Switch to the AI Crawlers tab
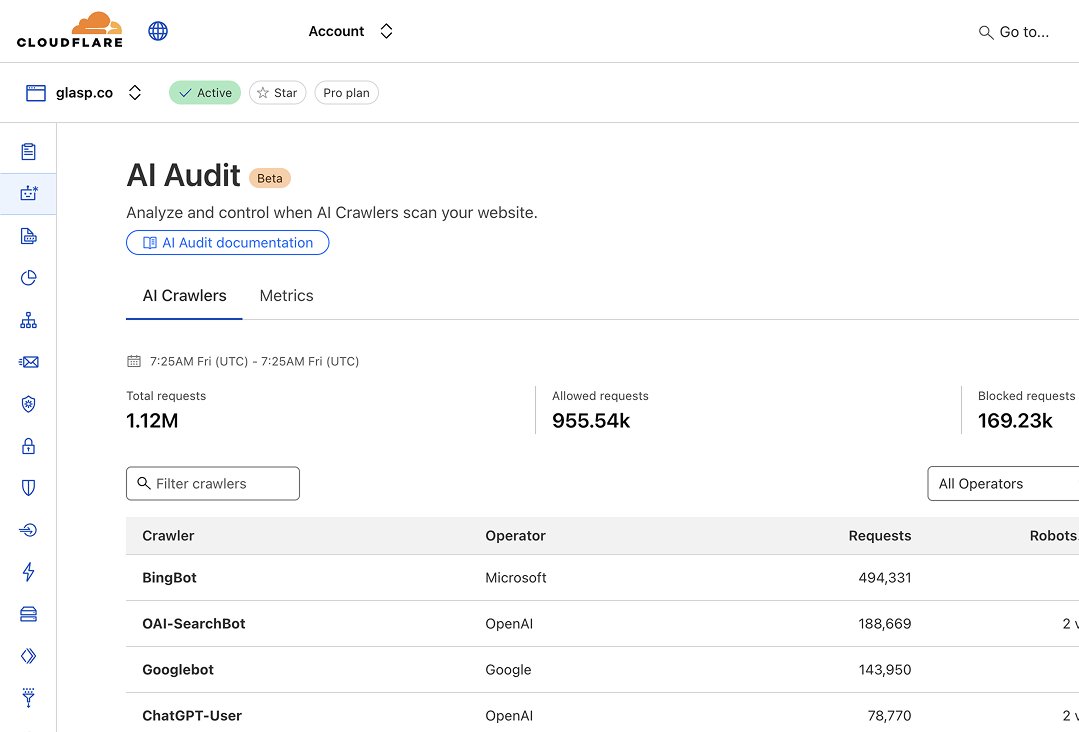The image size is (1079, 732). click(x=184, y=296)
